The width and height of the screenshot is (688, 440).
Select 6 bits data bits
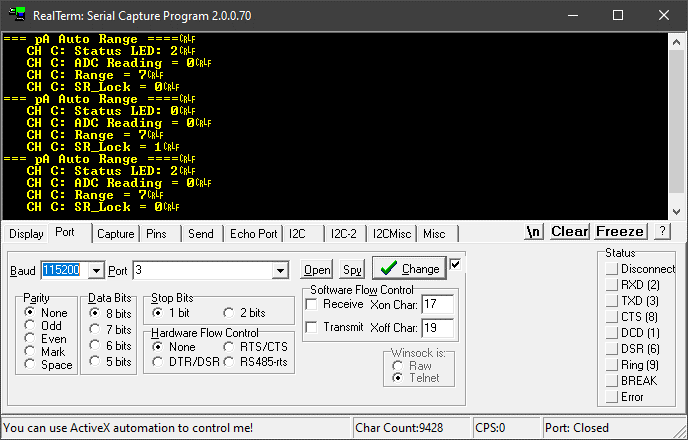[x=94, y=345]
